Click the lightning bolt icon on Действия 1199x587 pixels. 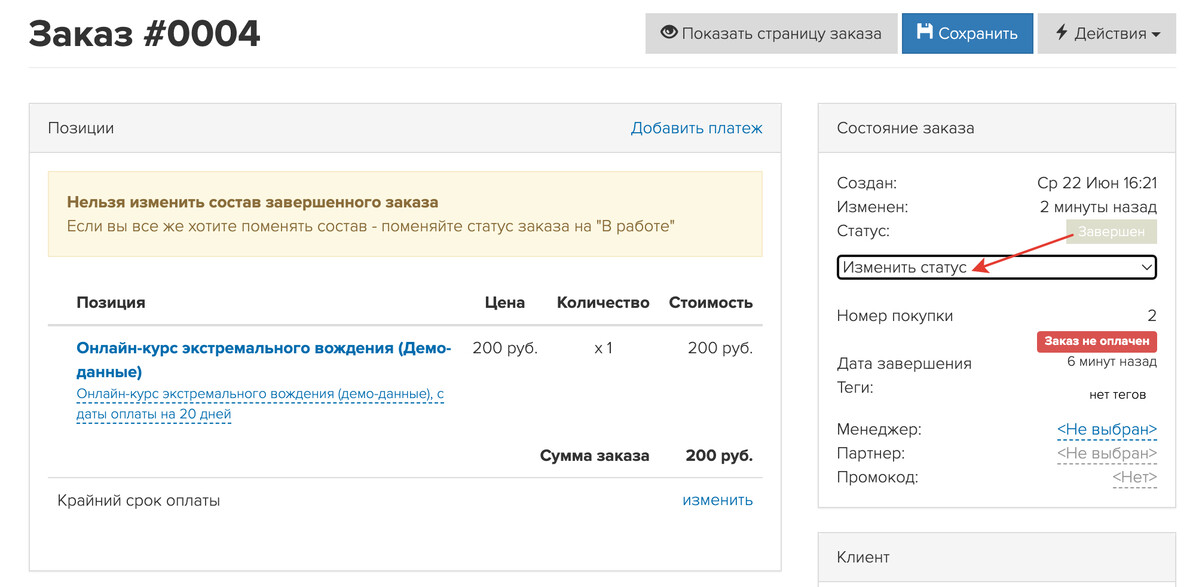pyautogui.click(x=1061, y=33)
